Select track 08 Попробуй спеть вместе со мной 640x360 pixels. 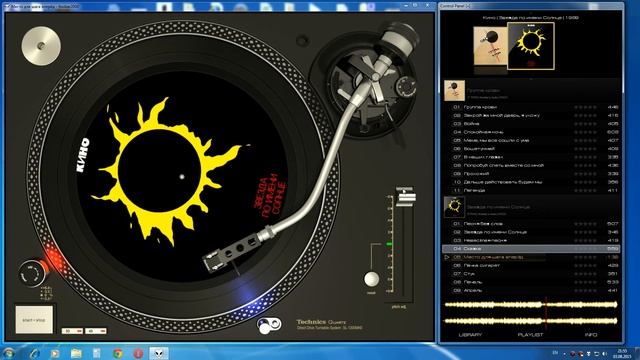pos(532,165)
